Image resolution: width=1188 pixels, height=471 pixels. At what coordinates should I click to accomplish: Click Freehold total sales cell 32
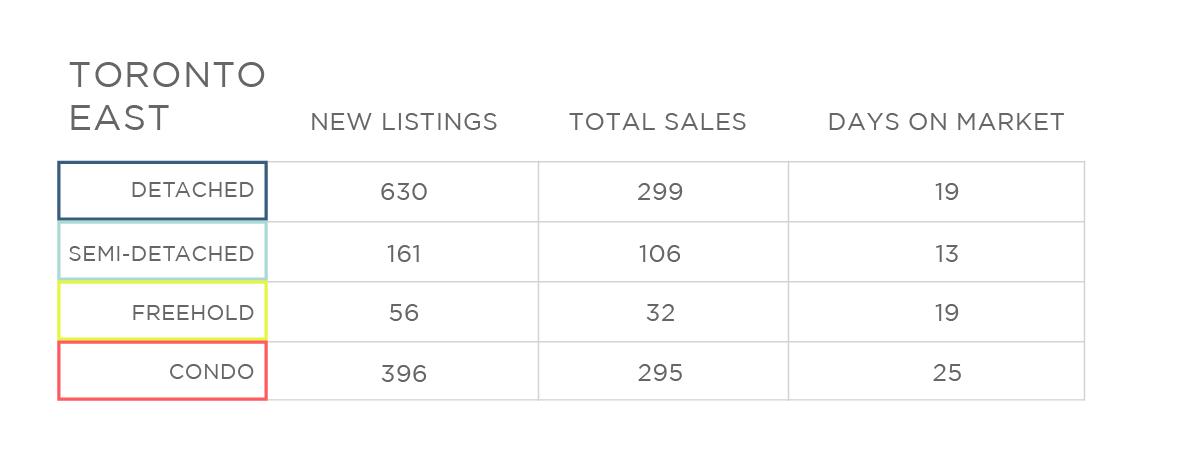tap(660, 312)
